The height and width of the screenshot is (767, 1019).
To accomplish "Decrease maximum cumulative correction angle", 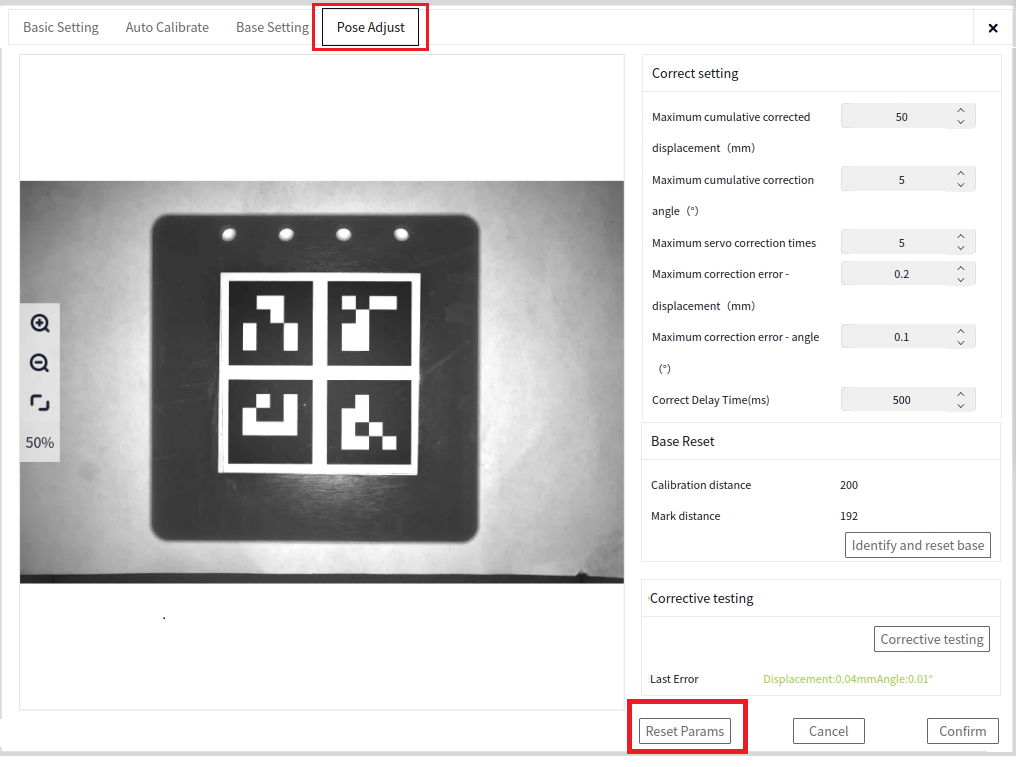I will (x=961, y=185).
